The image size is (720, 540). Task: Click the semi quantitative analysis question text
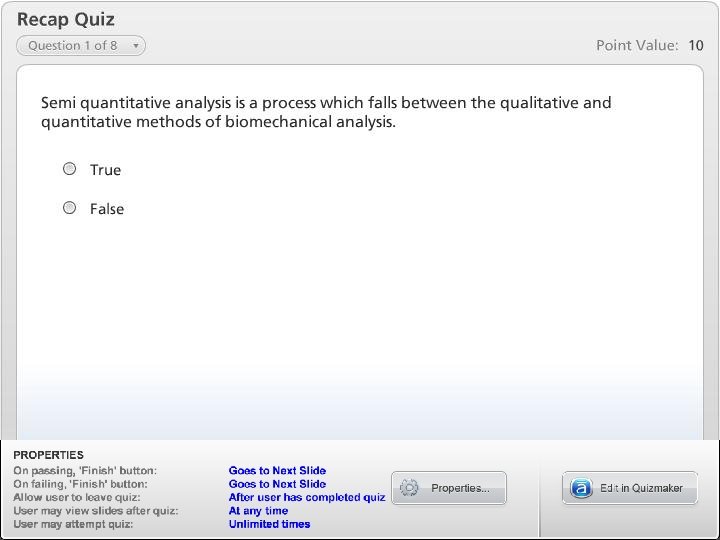point(326,112)
